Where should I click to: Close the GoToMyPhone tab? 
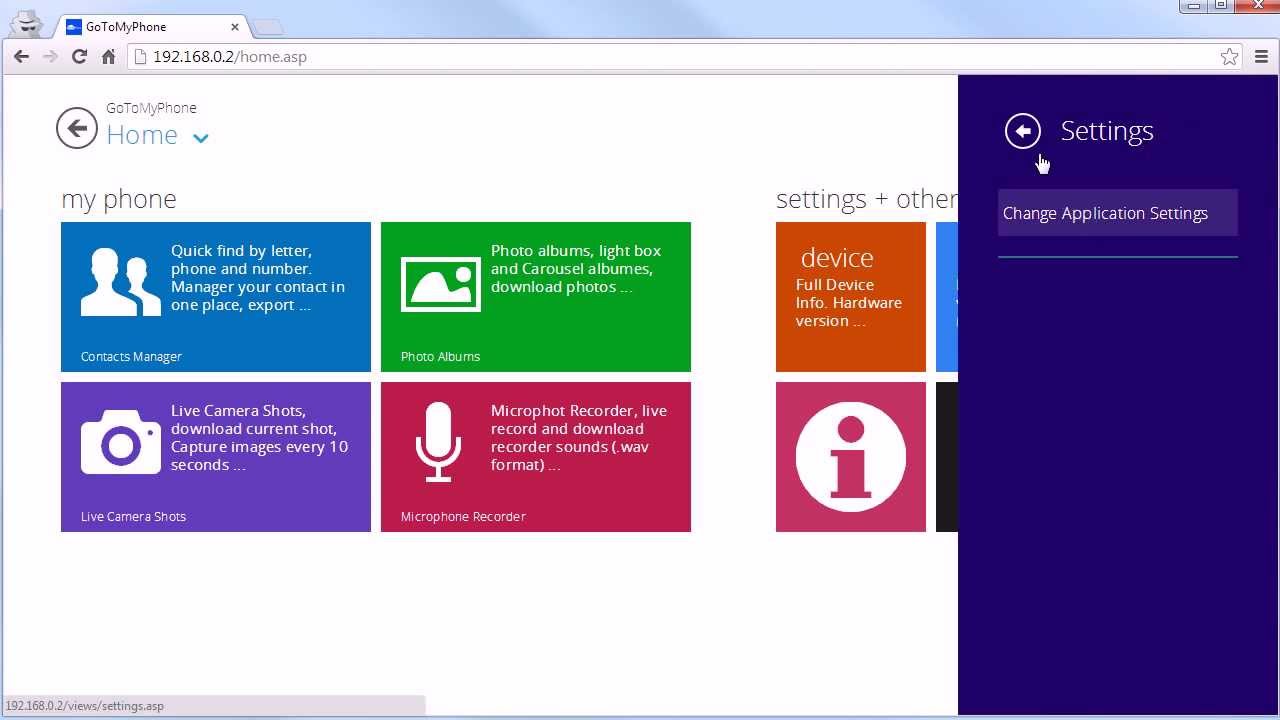[x=235, y=27]
